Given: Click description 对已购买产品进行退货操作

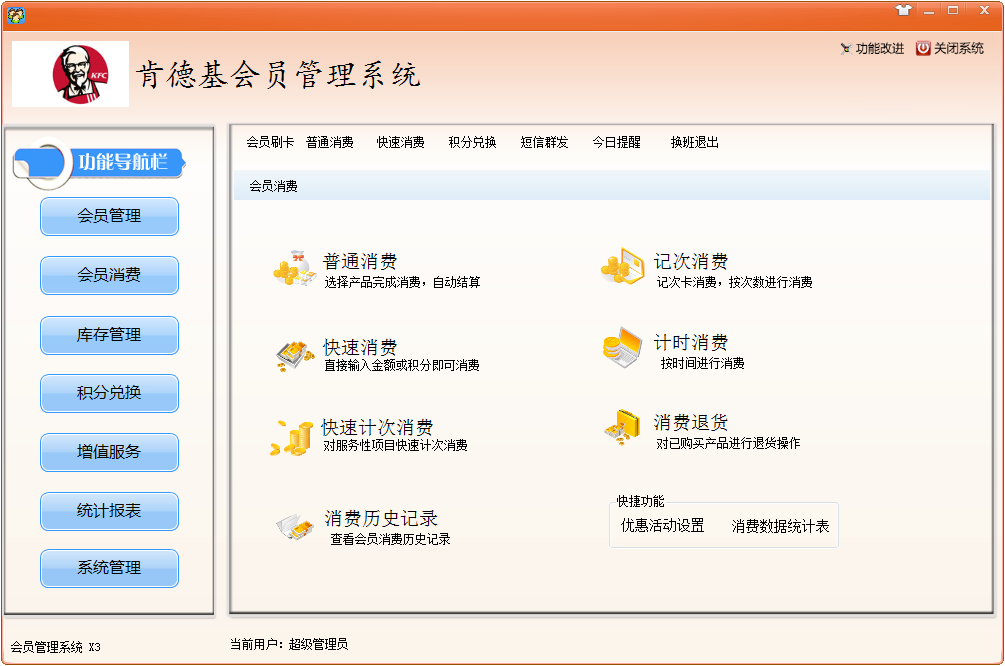Looking at the screenshot, I should pyautogui.click(x=728, y=444).
